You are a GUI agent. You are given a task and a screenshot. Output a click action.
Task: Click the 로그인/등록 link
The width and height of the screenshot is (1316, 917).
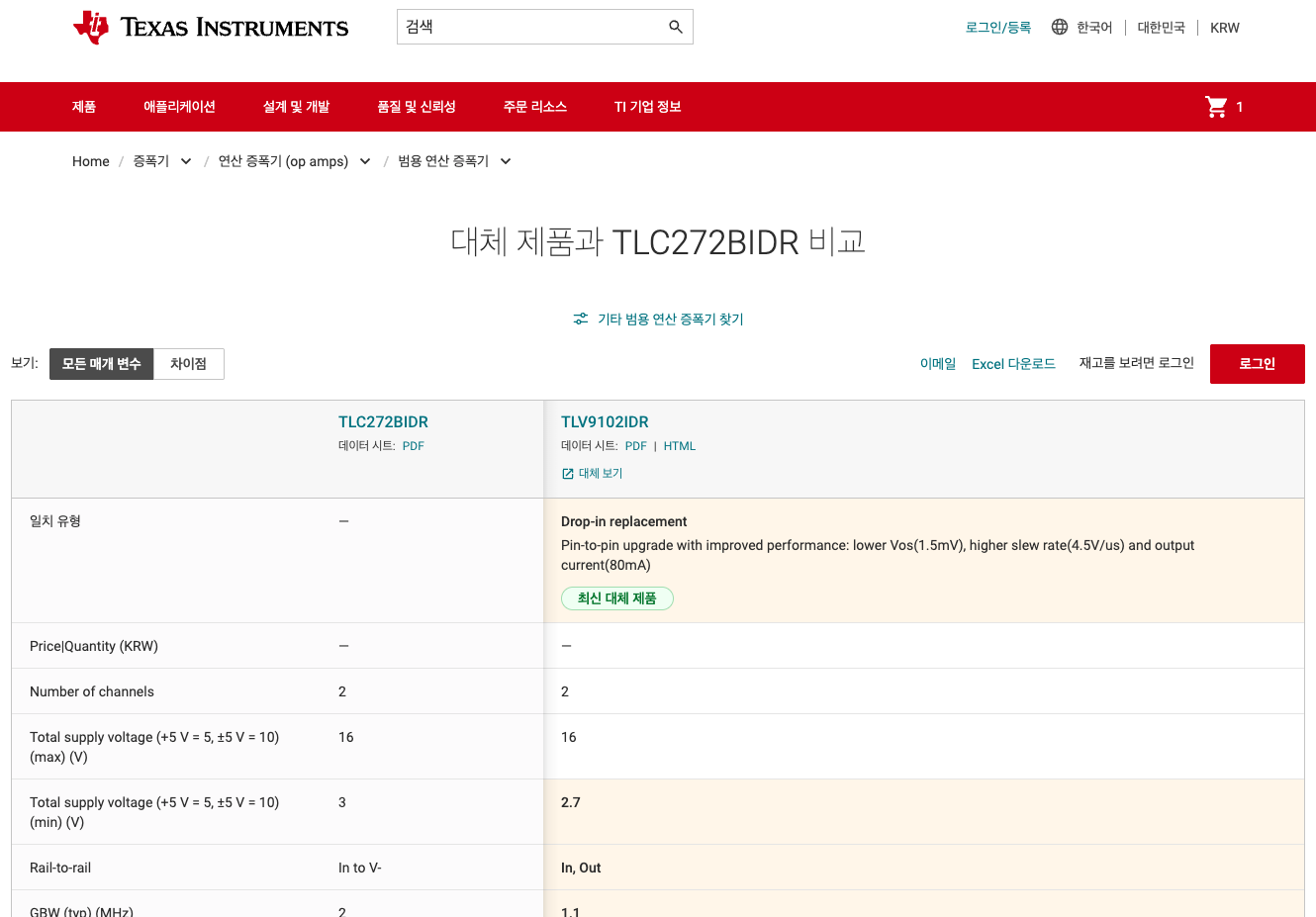[998, 28]
